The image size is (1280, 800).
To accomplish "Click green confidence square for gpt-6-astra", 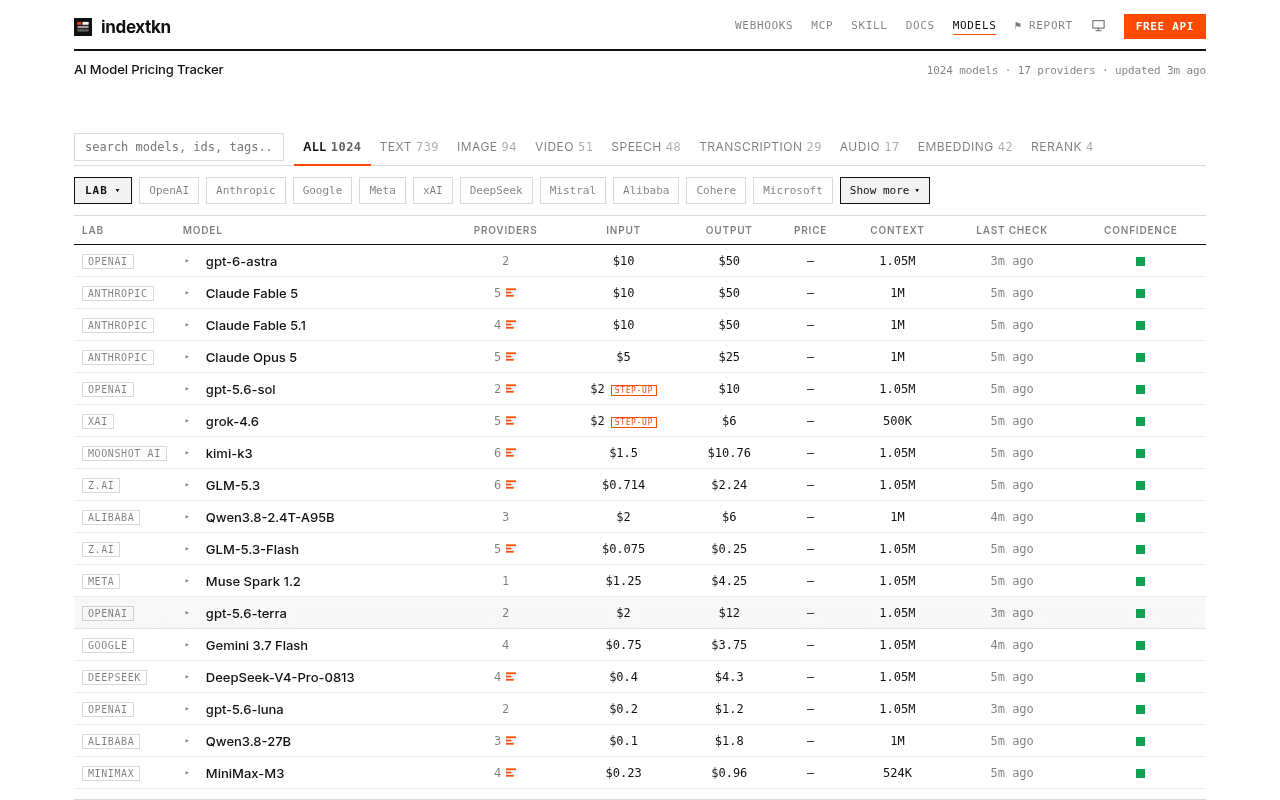I will click(x=1140, y=261).
